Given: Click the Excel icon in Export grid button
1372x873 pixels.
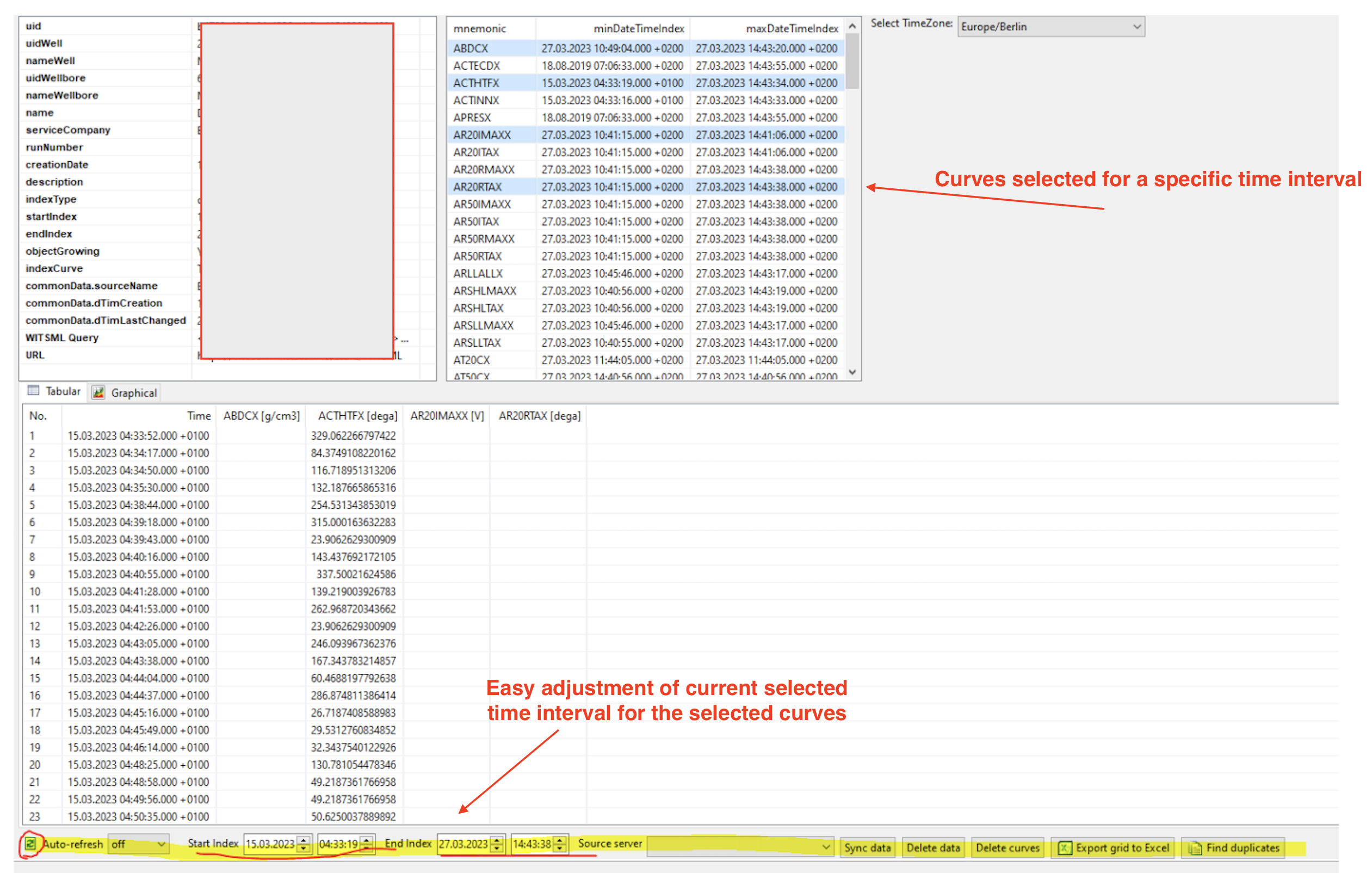Looking at the screenshot, I should pos(1065,848).
